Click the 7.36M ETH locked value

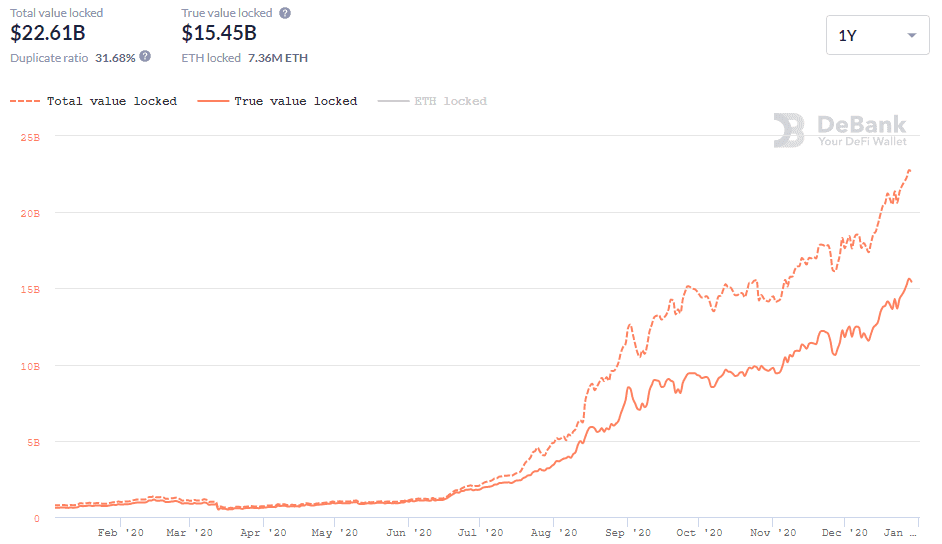pos(278,58)
